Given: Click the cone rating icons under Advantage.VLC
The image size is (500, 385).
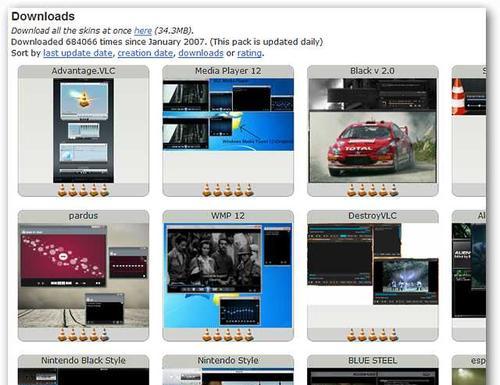Looking at the screenshot, I should click(x=83, y=190).
